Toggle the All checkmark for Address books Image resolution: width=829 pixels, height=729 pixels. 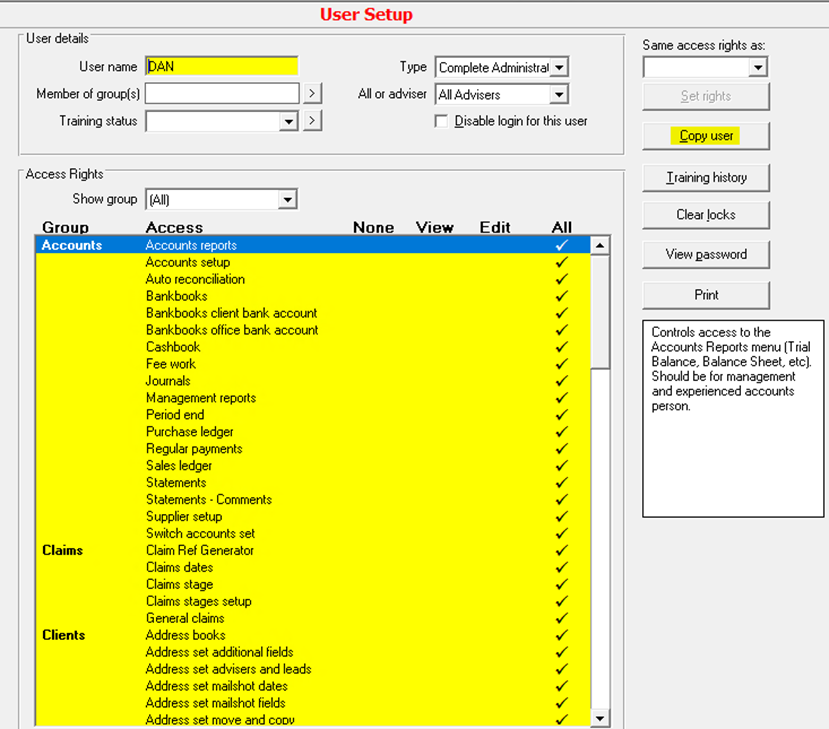click(x=561, y=635)
